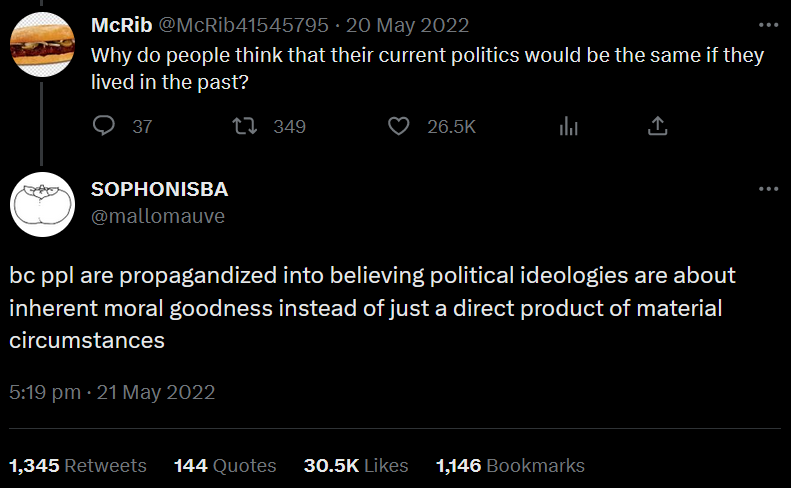791x488 pixels.
Task: Click the reply icon on McRib's tweet
Action: click(x=105, y=126)
